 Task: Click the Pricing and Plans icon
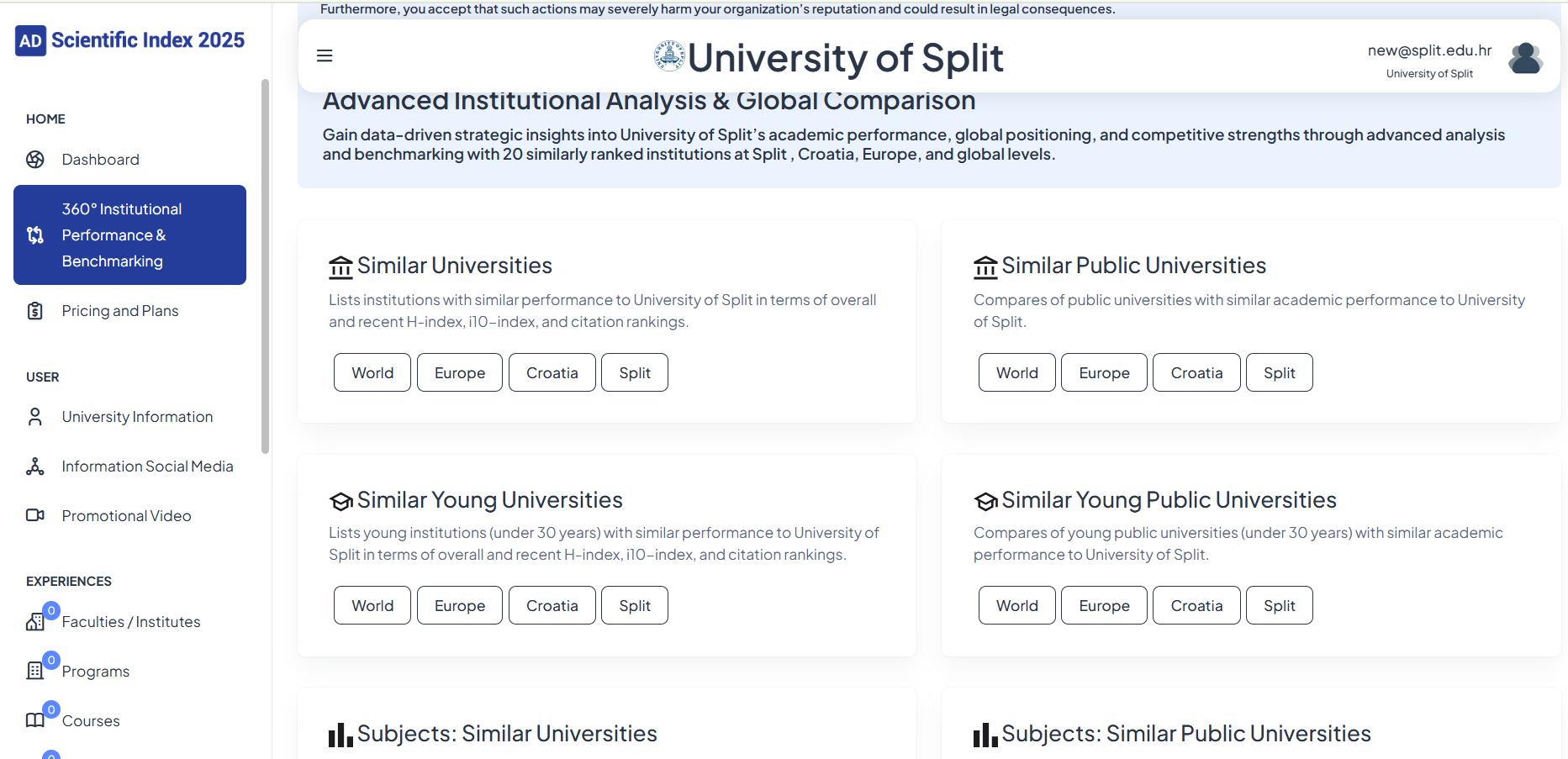(35, 311)
